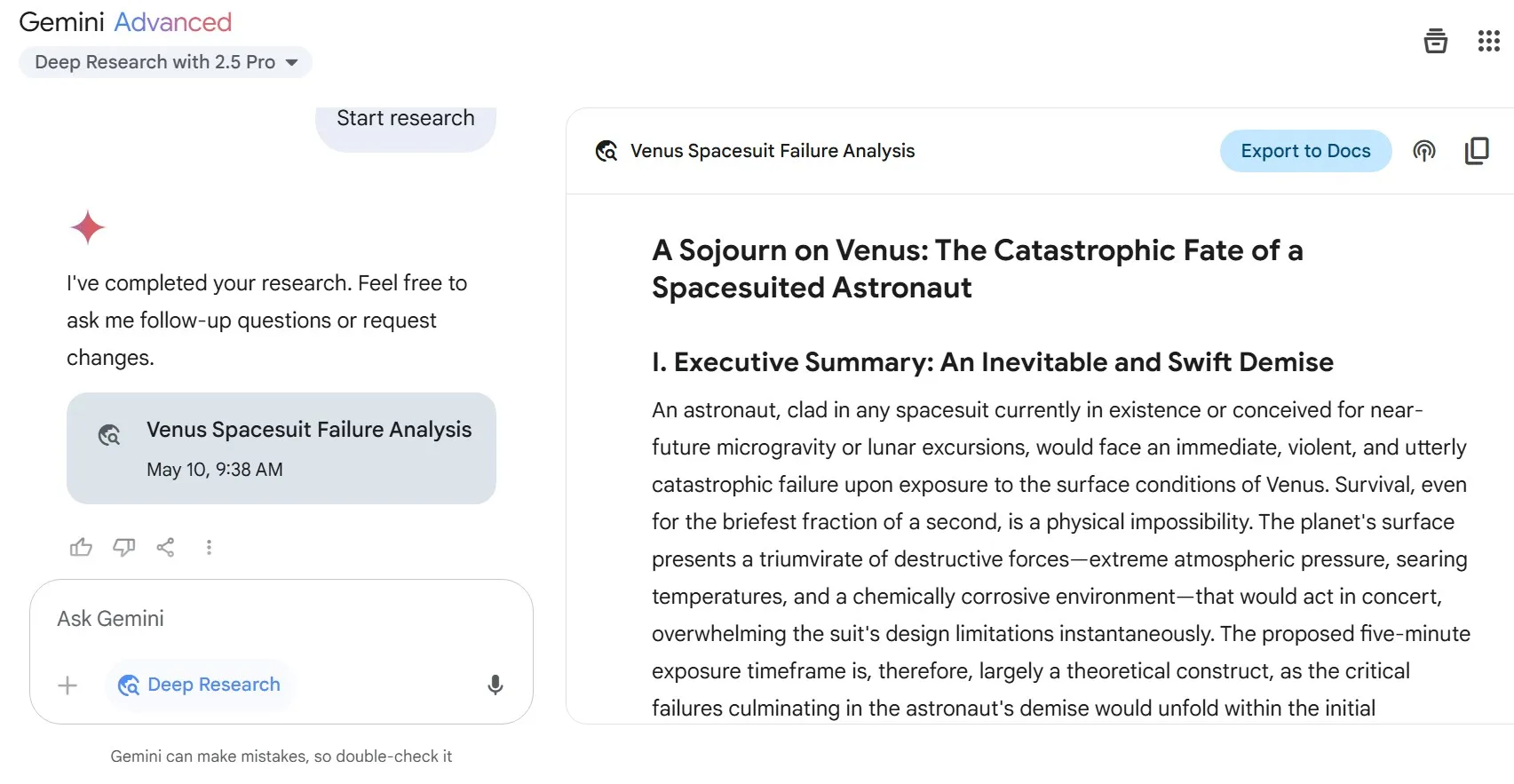This screenshot has height=784, width=1514.
Task: Click the Start research button
Action: 406,120
